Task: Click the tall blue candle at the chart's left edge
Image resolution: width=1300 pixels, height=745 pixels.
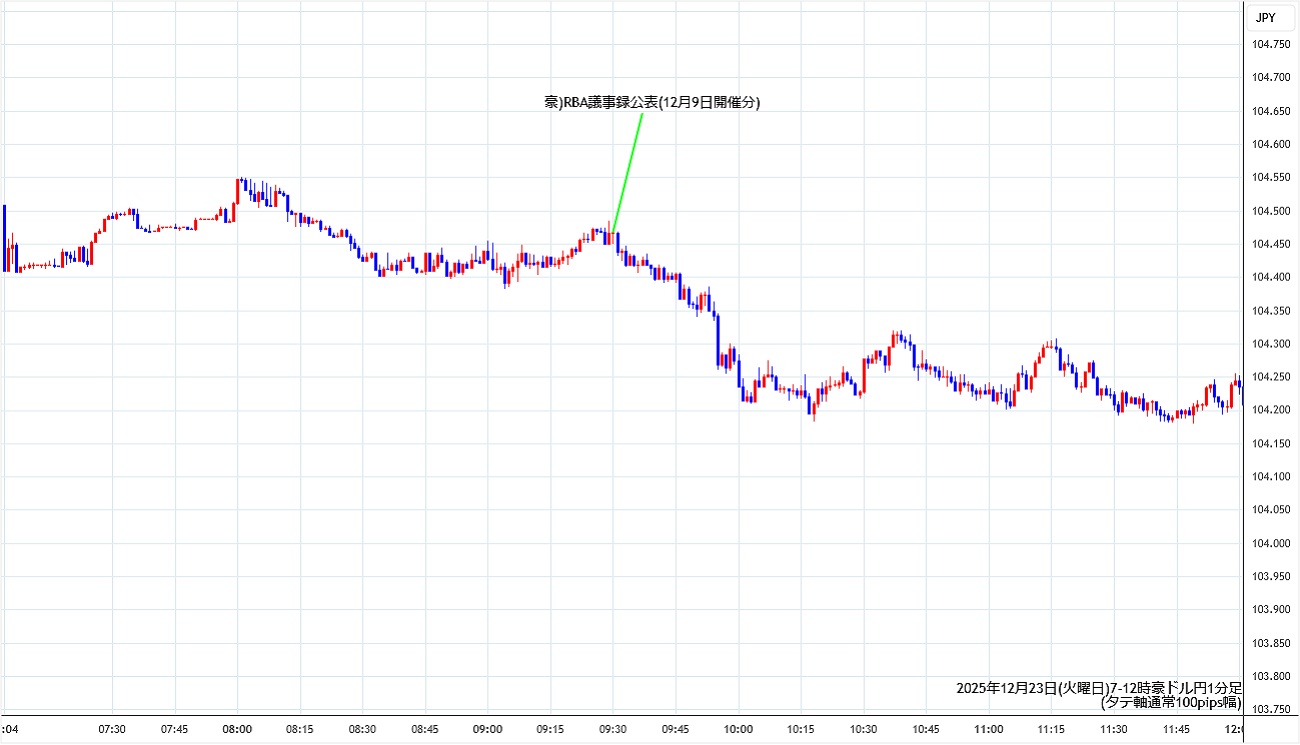Action: (x=4, y=237)
